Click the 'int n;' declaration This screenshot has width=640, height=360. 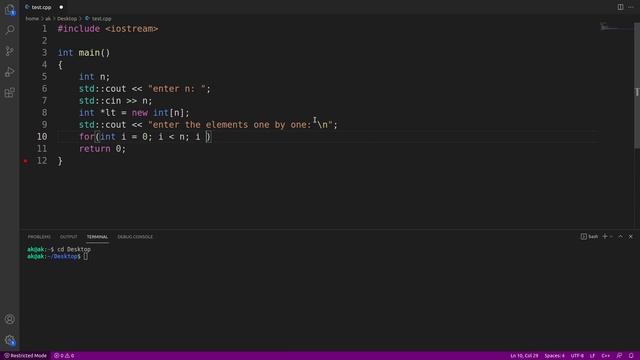click(x=94, y=77)
